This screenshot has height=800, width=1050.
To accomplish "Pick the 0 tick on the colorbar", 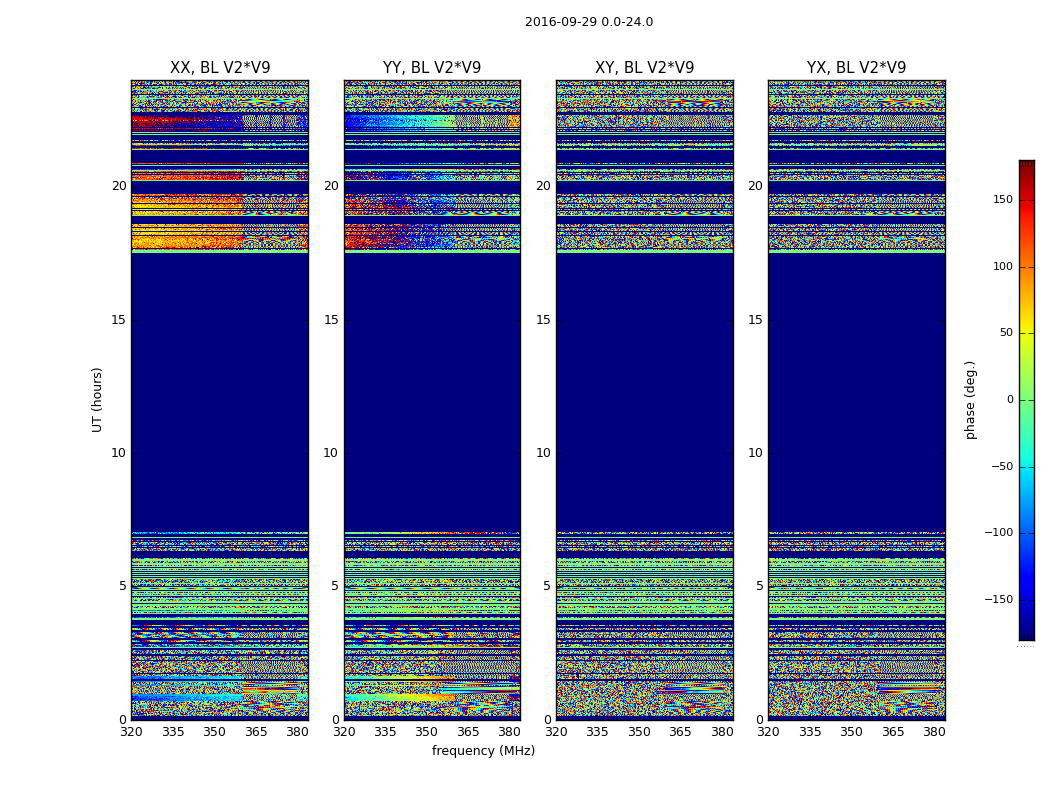I will pyautogui.click(x=1008, y=400).
